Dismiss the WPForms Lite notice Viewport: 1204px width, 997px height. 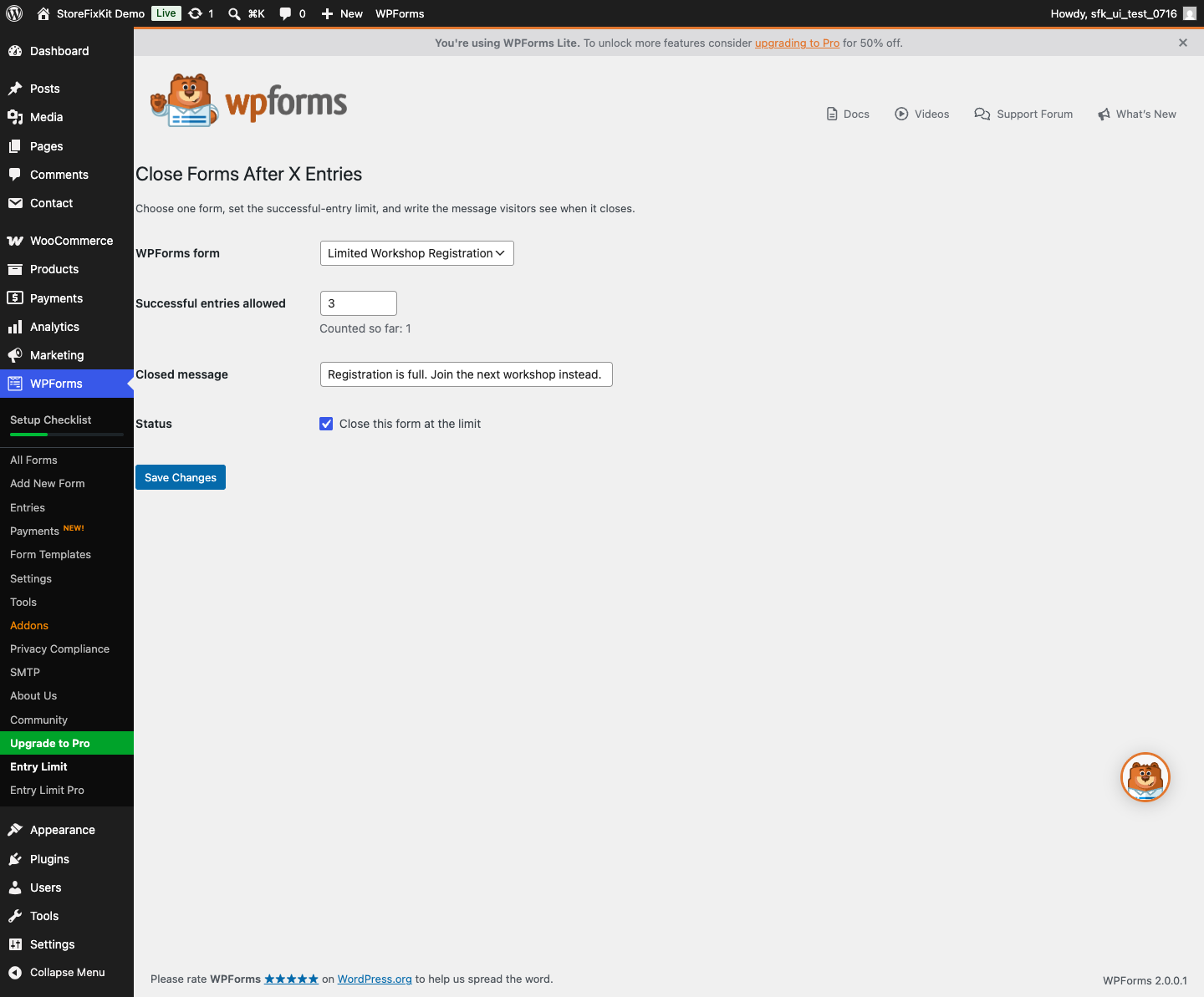(1183, 43)
